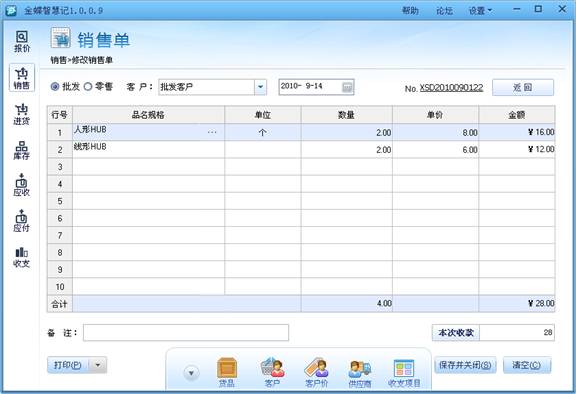Open the 应付 payables icon
This screenshot has height=394, width=576.
(22, 221)
